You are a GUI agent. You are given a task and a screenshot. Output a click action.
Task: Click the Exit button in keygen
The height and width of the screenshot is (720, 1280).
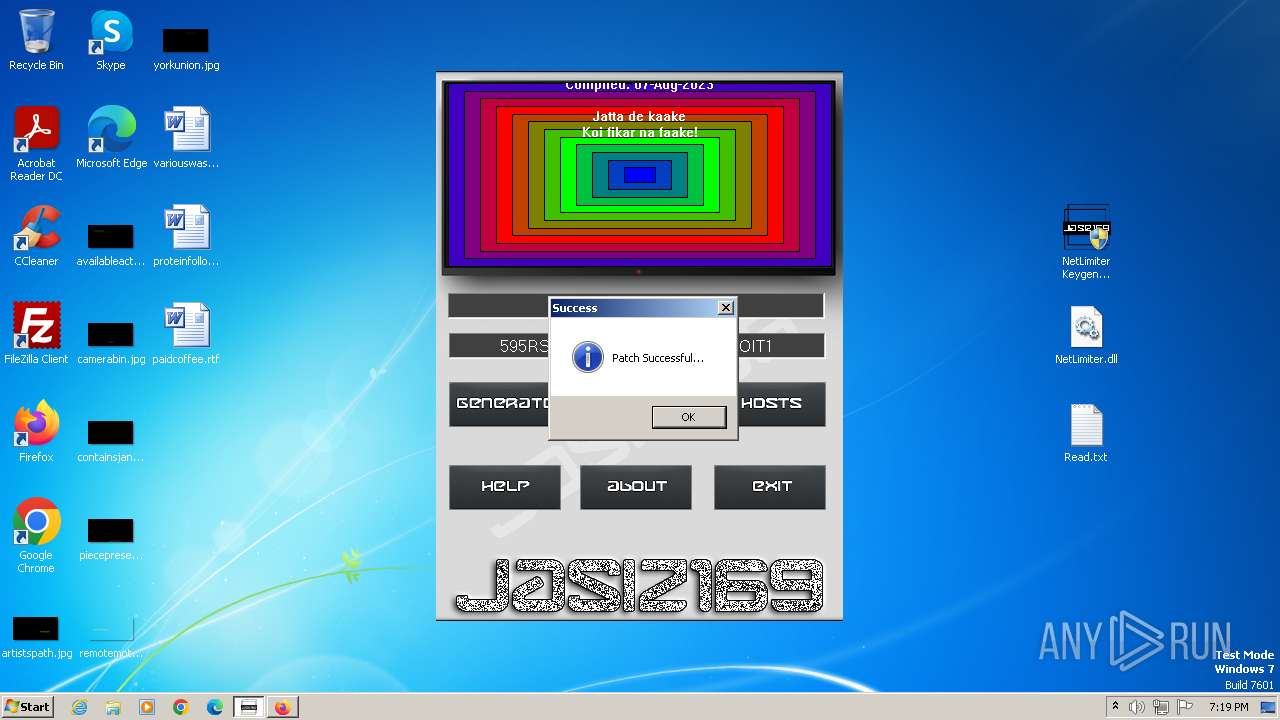pos(770,487)
